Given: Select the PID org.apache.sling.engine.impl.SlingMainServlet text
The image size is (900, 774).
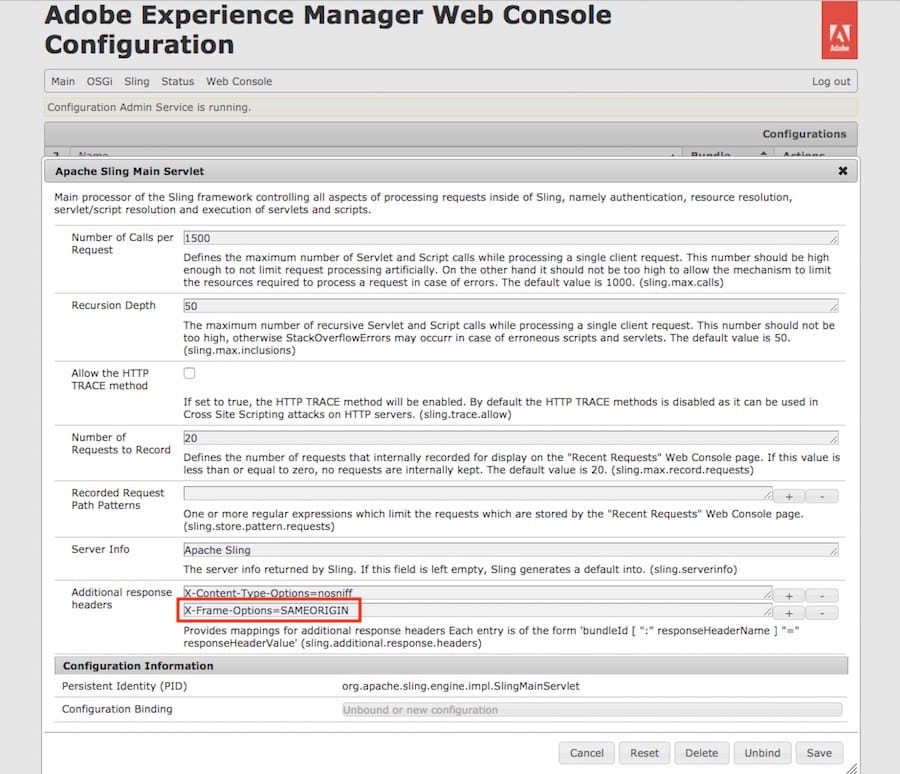Looking at the screenshot, I should [x=461, y=686].
